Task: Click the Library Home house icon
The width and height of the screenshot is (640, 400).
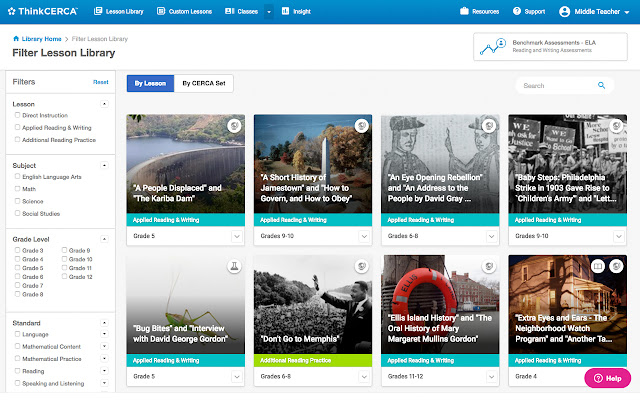Action: 16,38
